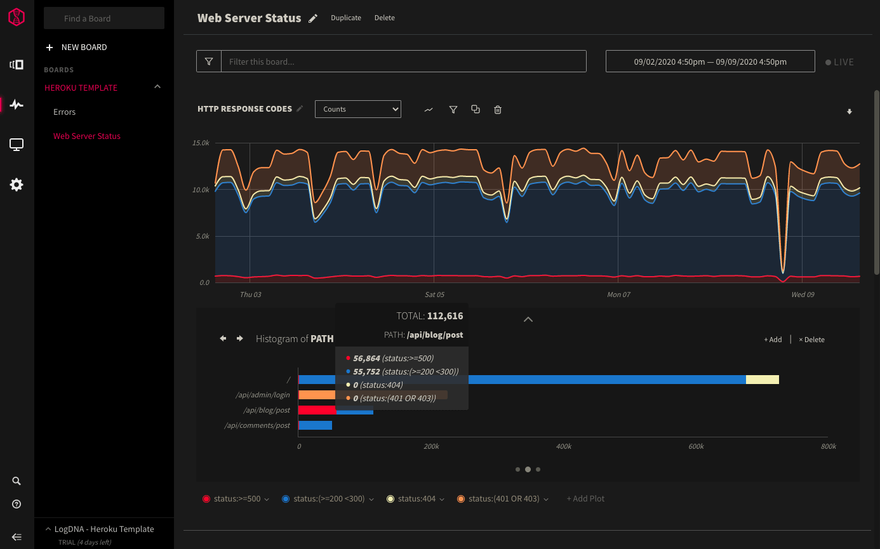The image size is (880, 549).
Task: Open the Views sidebar icon
Action: [16, 65]
